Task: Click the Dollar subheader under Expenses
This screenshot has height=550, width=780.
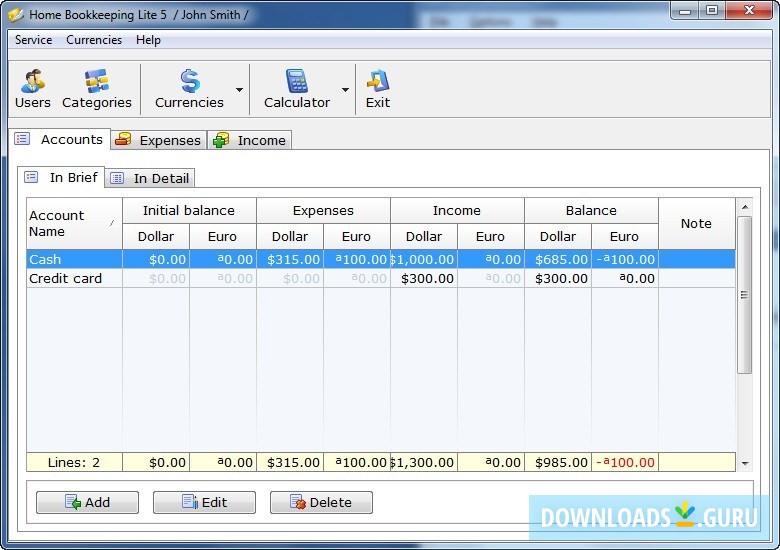Action: (x=290, y=236)
